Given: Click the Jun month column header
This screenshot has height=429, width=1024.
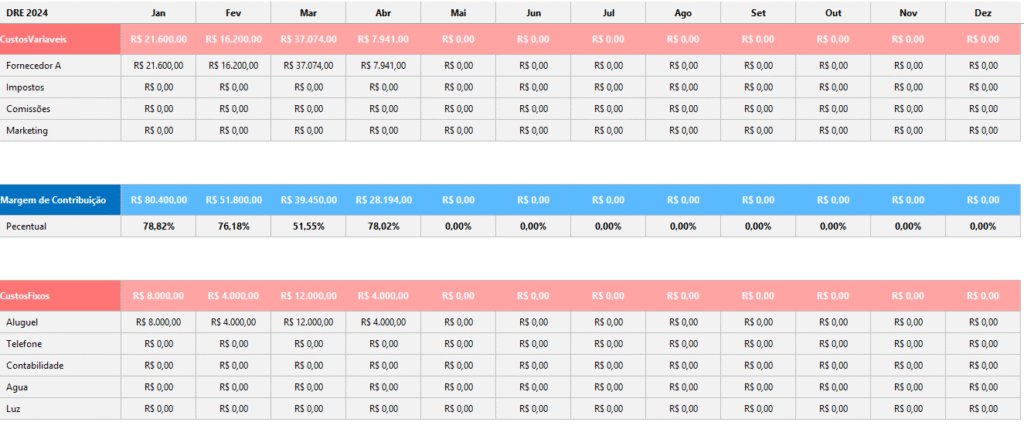Looking at the screenshot, I should click(533, 12).
